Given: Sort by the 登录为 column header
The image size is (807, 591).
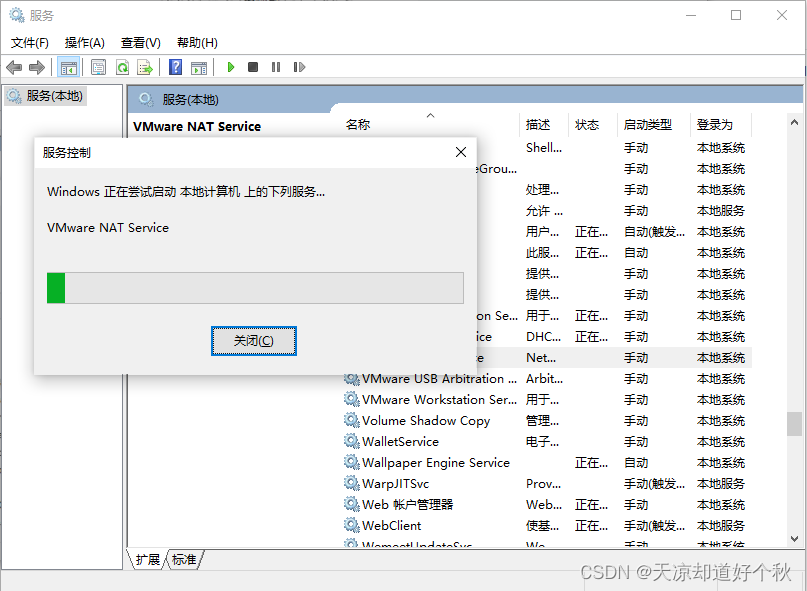Looking at the screenshot, I should tap(721, 125).
